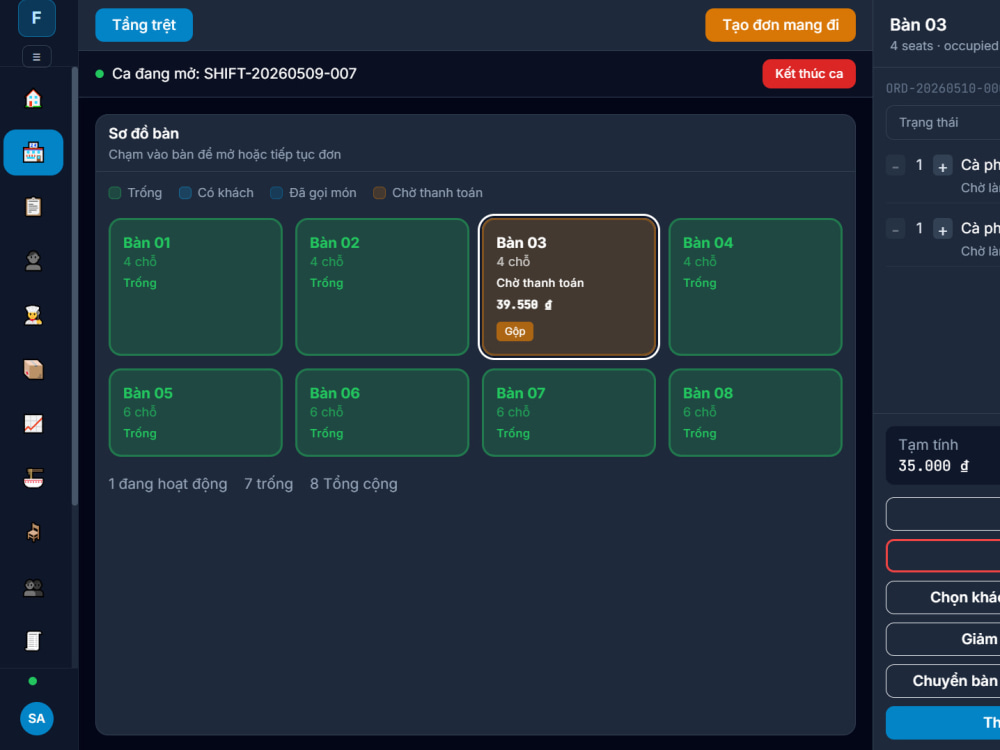Click the F logo at top left
Viewport: 1000px width, 750px height.
(36, 18)
